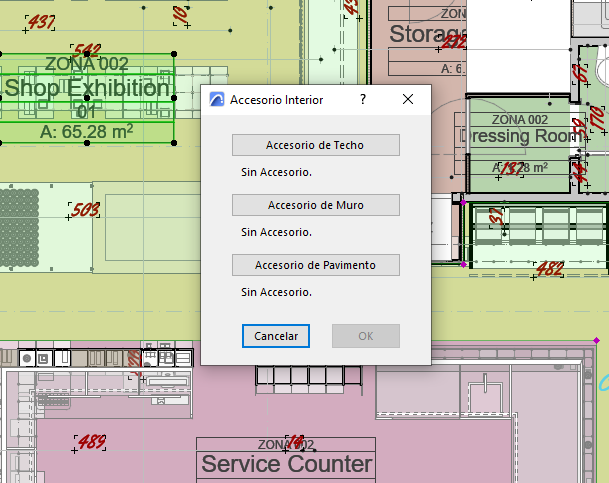
Task: Click the ArchiCAD icon in dialog title
Action: tap(216, 100)
